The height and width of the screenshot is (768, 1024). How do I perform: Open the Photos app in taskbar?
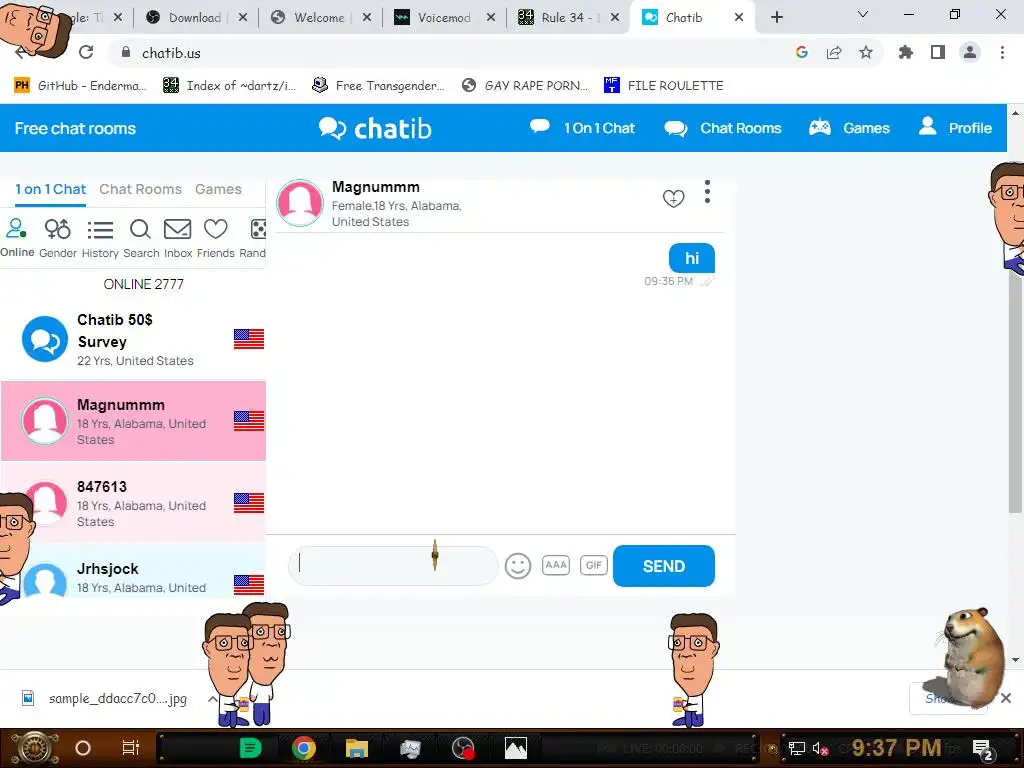[x=515, y=748]
